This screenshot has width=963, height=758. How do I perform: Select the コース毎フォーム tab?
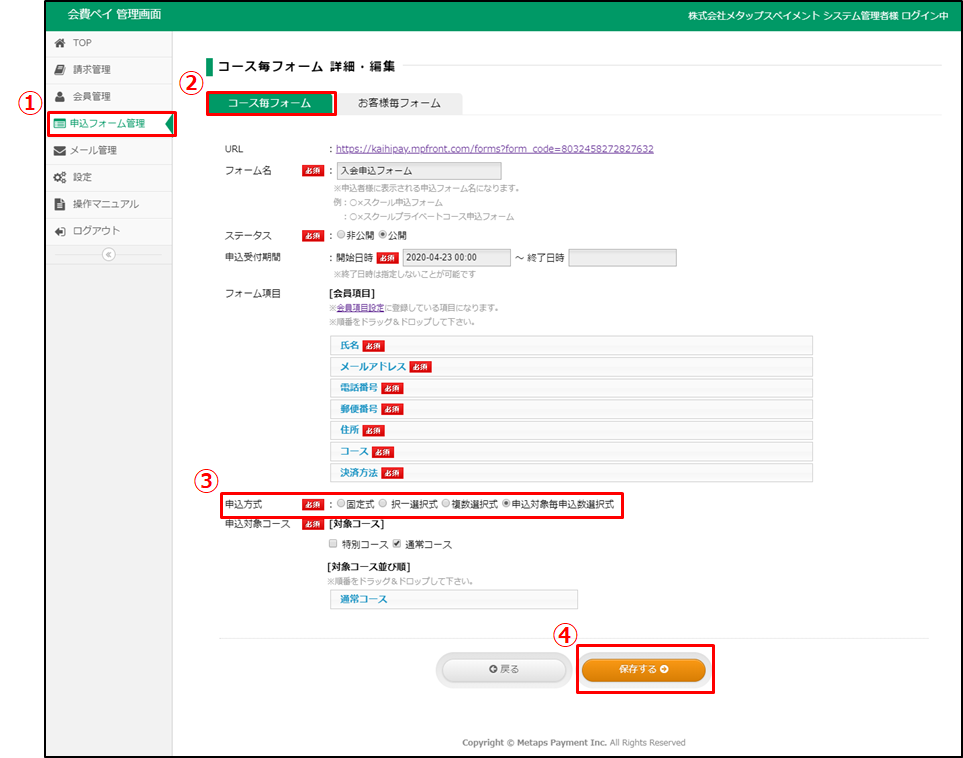coord(269,103)
